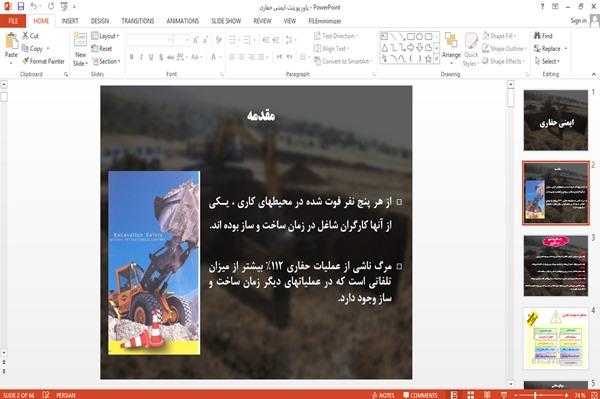Toggle text Shadow formatting
Screen dimensions: 600x399
[x=161, y=57]
